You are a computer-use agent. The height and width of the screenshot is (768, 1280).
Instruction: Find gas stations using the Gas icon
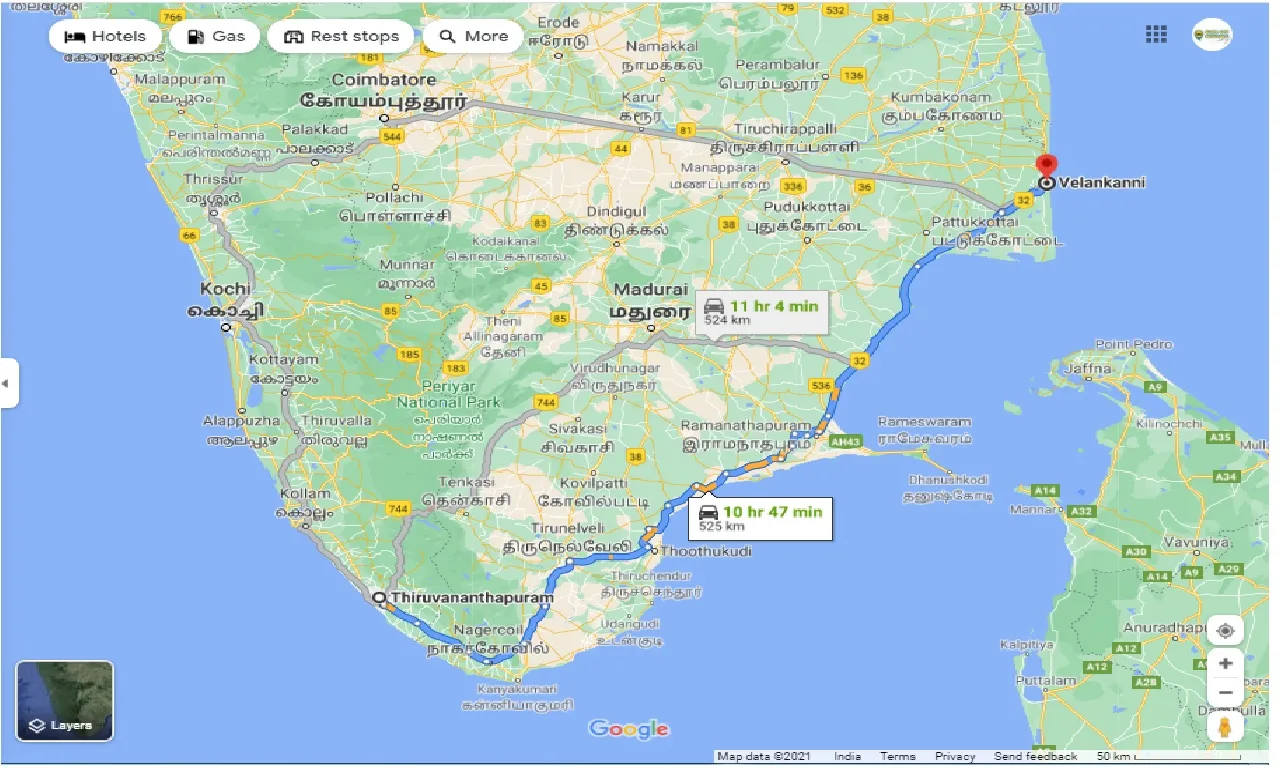click(214, 35)
